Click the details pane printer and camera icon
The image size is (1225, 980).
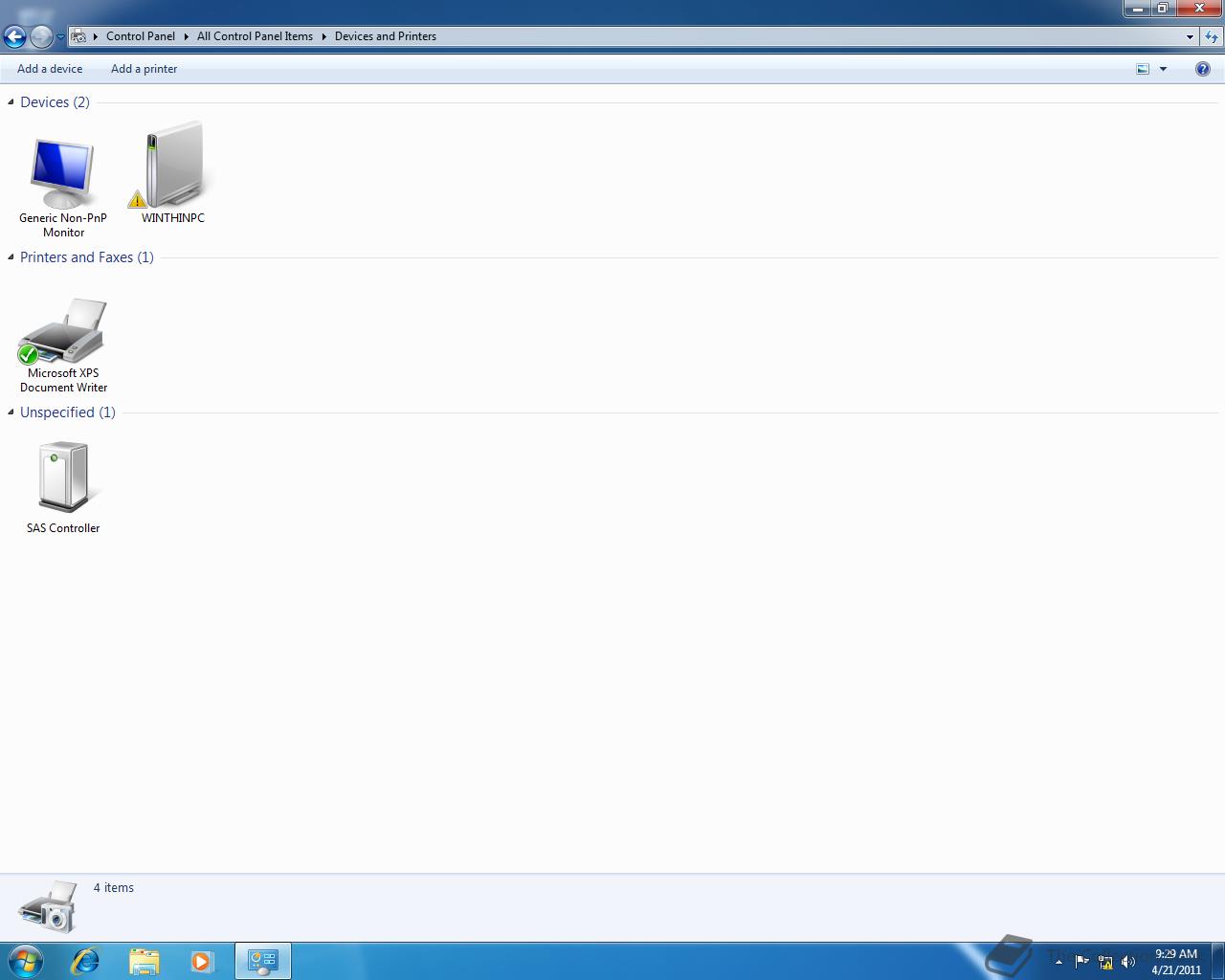click(48, 906)
